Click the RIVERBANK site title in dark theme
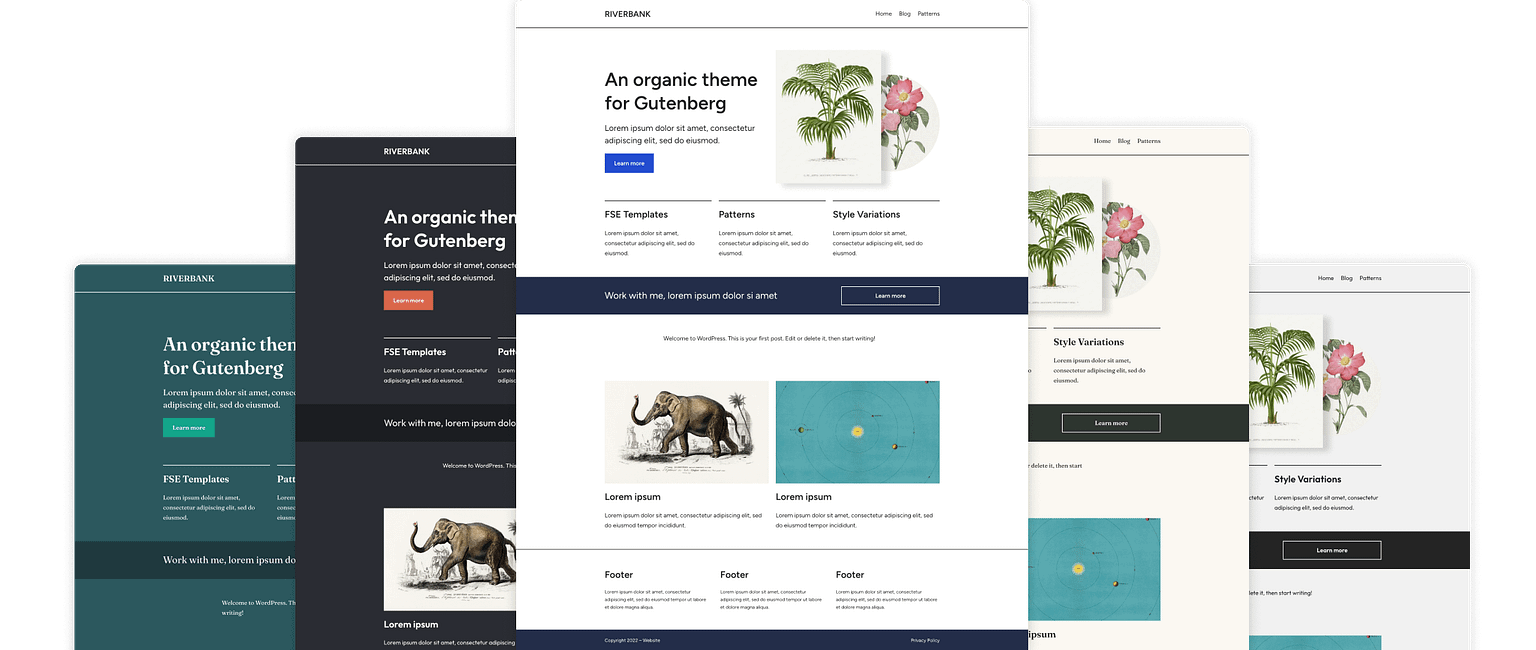This screenshot has width=1536, height=650. [x=406, y=152]
